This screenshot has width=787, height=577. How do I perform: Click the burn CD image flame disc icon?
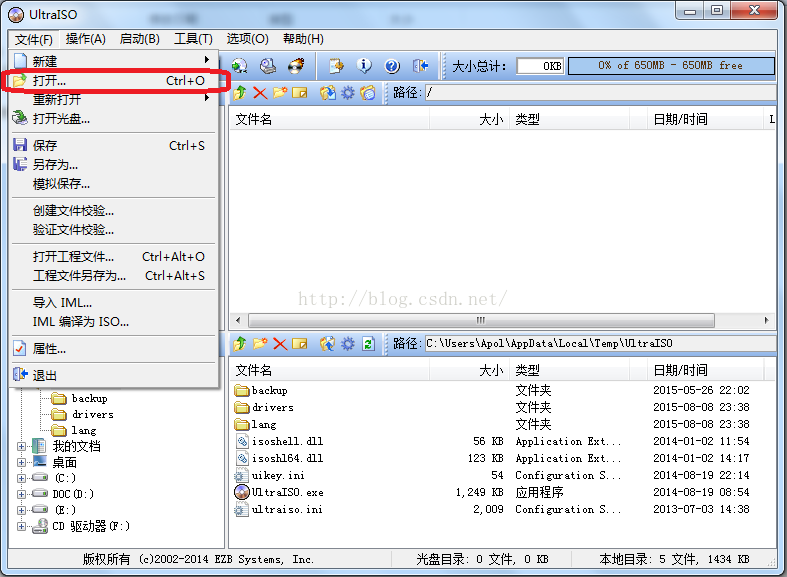click(x=296, y=66)
